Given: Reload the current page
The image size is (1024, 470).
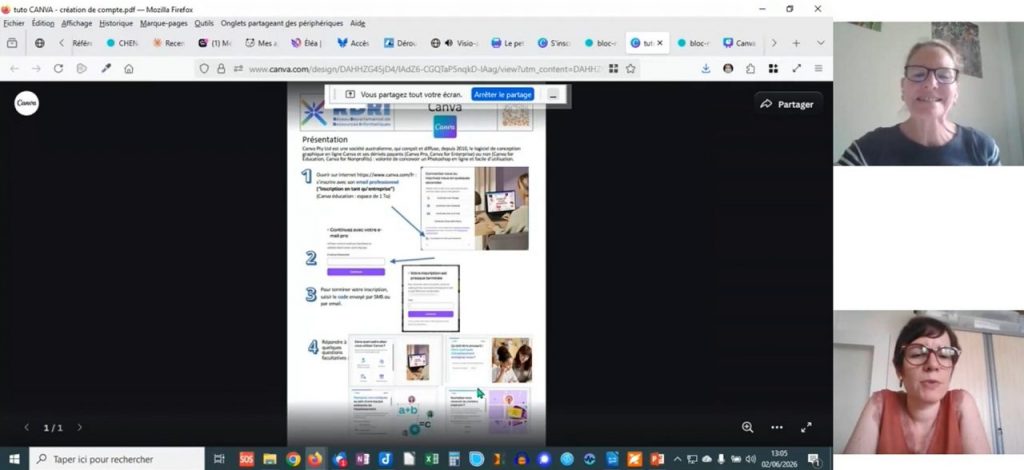Looking at the screenshot, I should (58, 69).
